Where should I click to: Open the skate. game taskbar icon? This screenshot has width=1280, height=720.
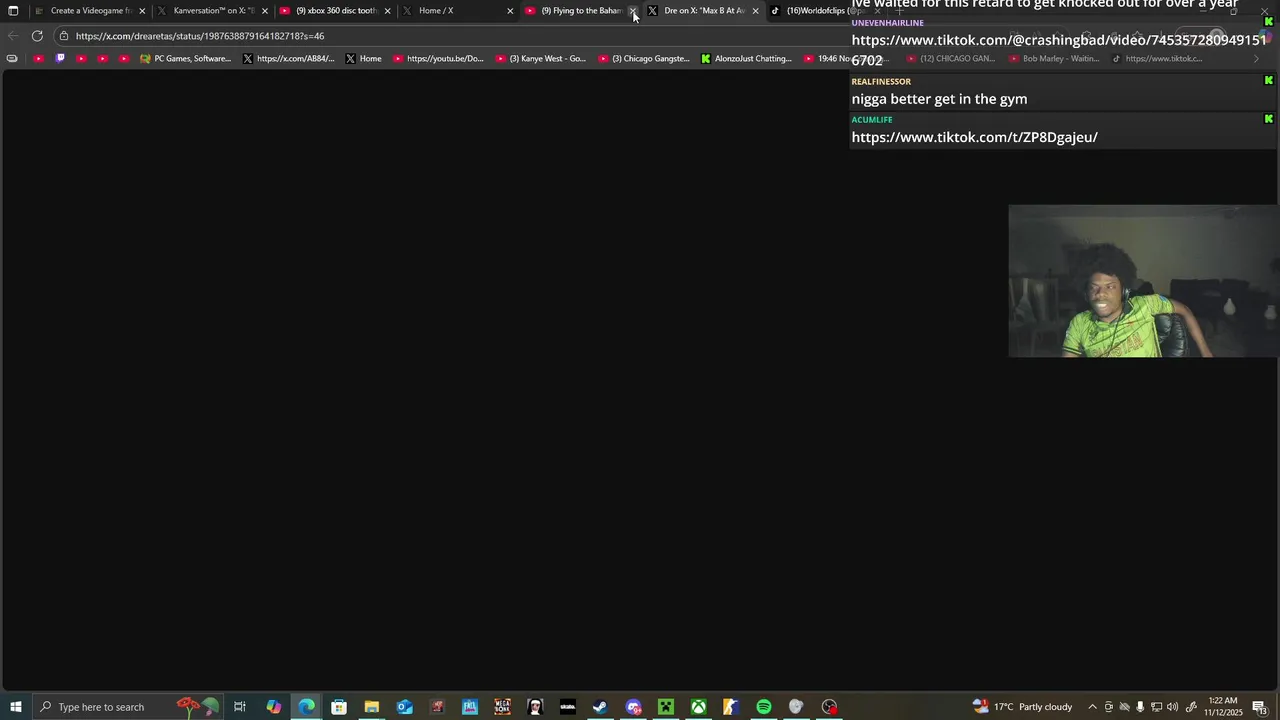pyautogui.click(x=567, y=707)
